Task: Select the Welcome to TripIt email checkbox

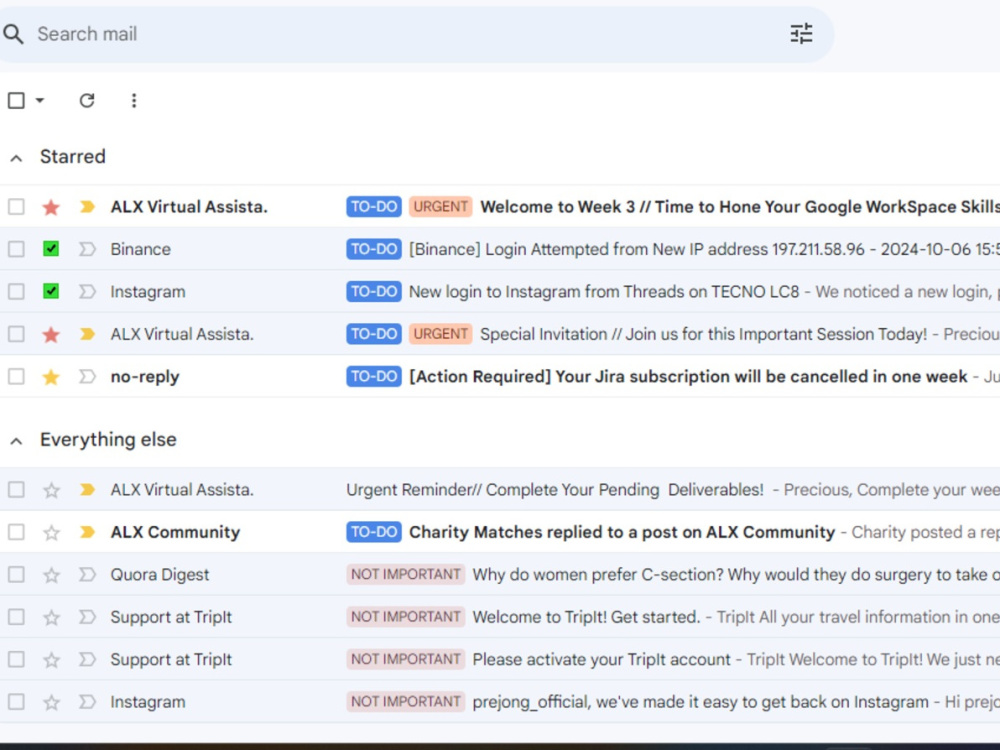Action: [16, 617]
